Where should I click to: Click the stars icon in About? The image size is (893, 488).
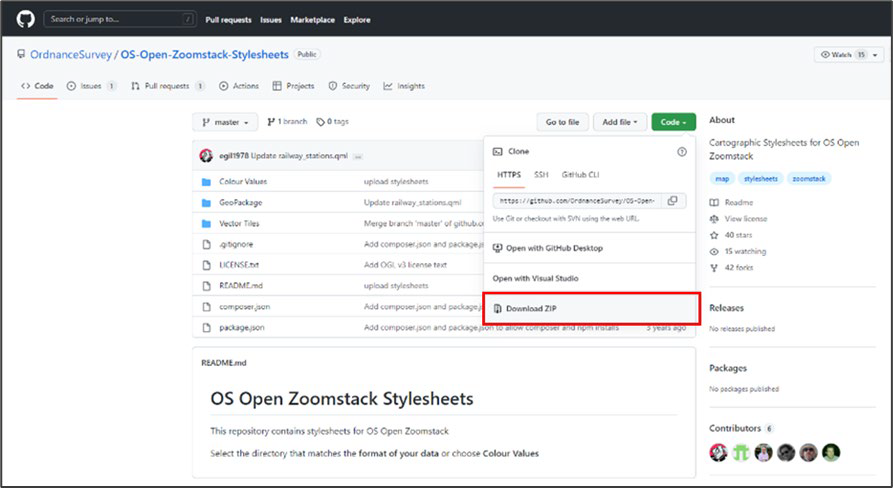coord(714,235)
